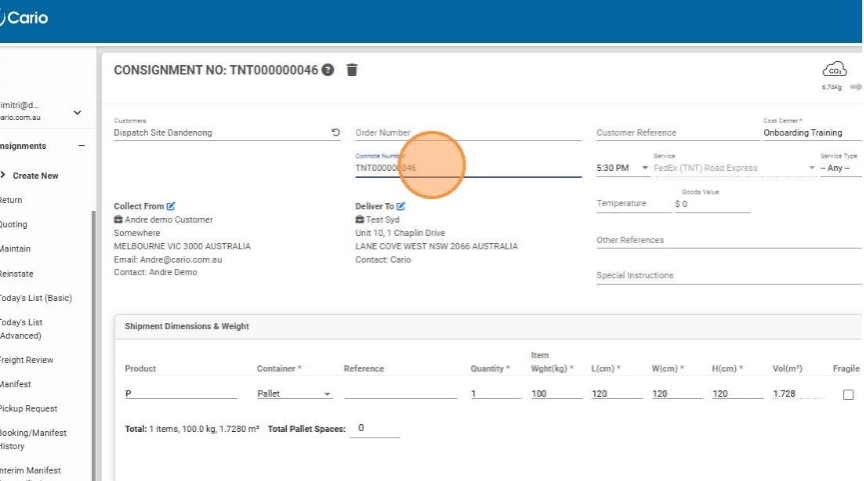Open Booking/Manifest History link
This screenshot has width=864, height=481.
click(x=28, y=440)
